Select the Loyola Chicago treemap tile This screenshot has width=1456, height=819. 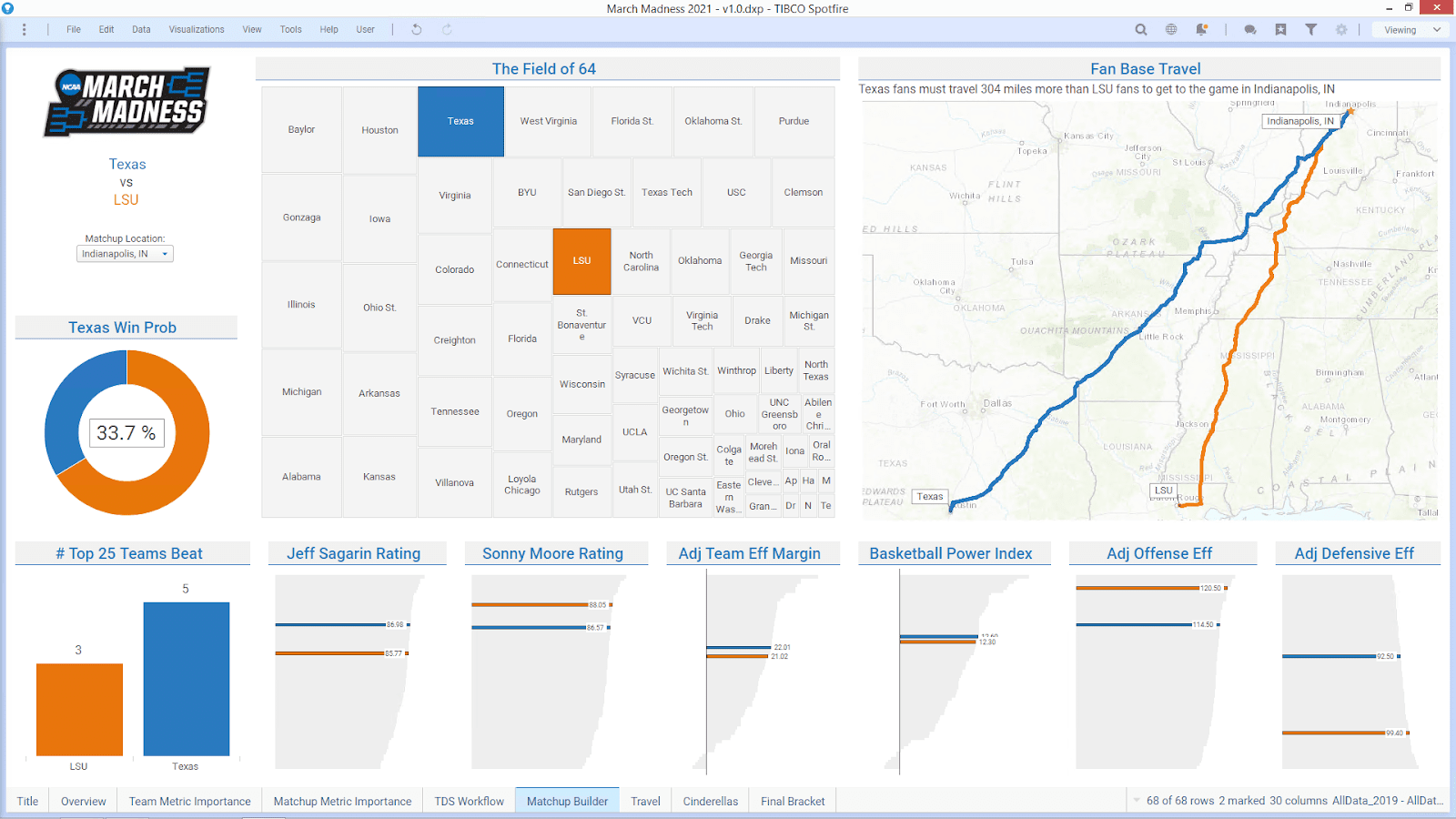pyautogui.click(x=522, y=484)
